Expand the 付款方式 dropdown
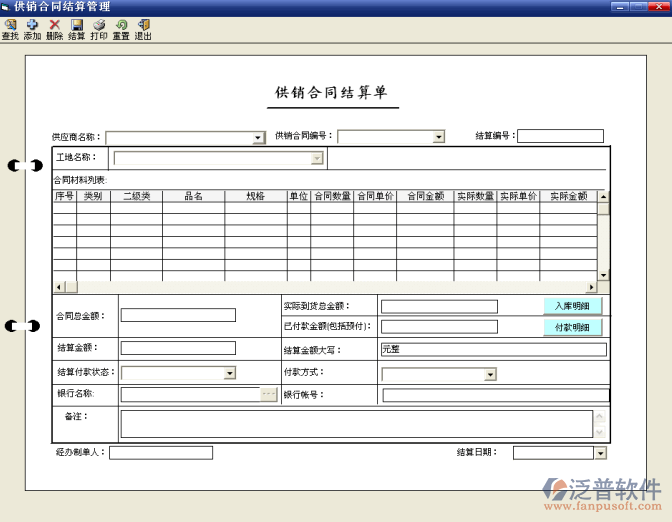 490,374
